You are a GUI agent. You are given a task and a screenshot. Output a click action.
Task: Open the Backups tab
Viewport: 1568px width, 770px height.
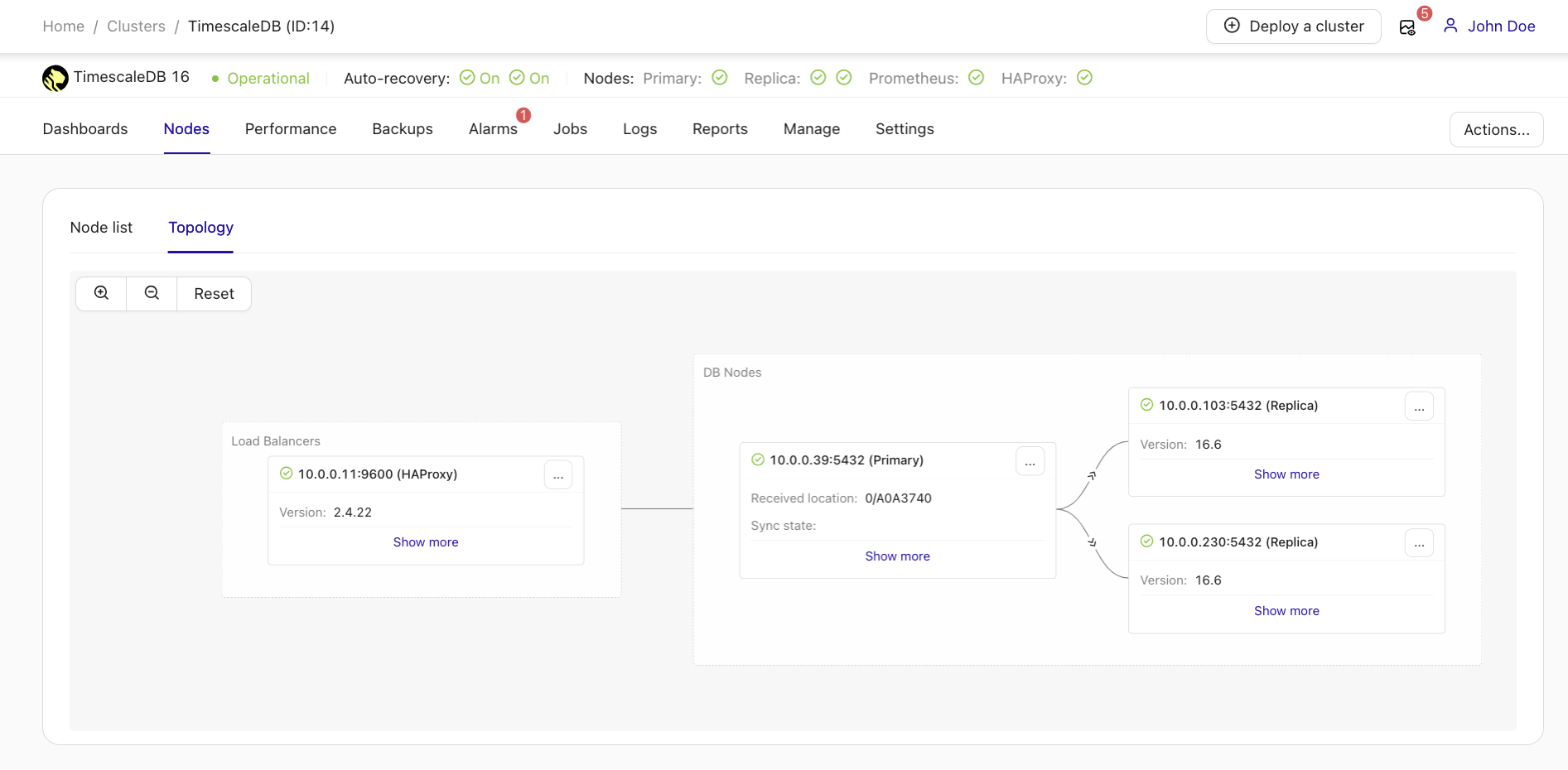coord(402,129)
